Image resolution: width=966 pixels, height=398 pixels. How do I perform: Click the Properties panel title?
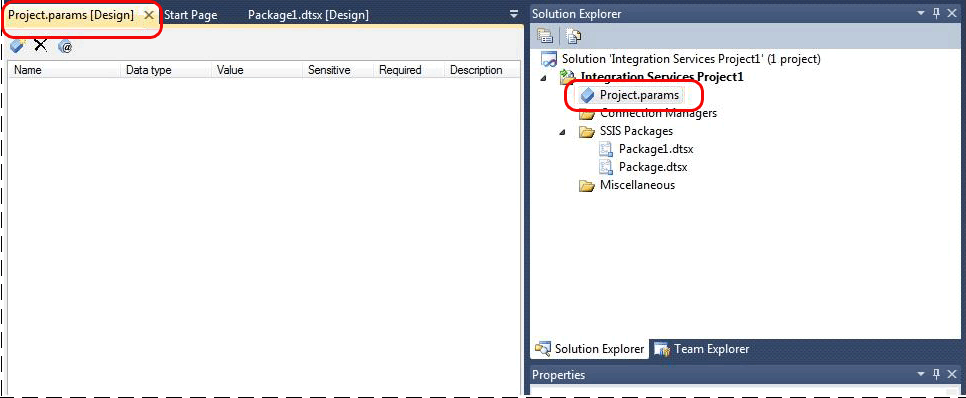[x=558, y=375]
